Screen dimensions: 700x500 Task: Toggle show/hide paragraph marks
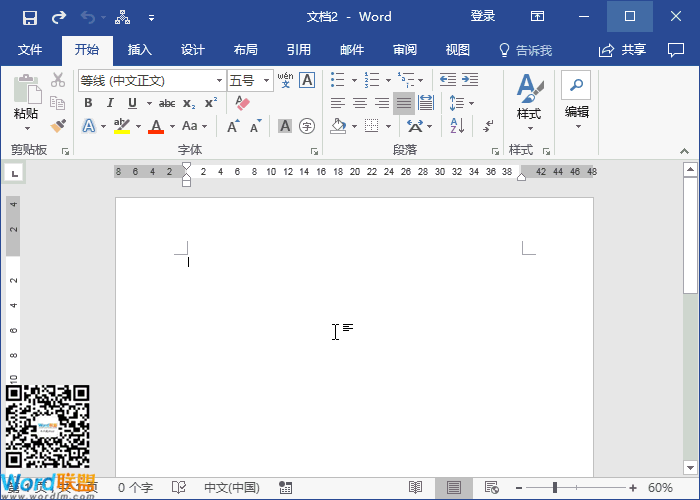pos(488,126)
